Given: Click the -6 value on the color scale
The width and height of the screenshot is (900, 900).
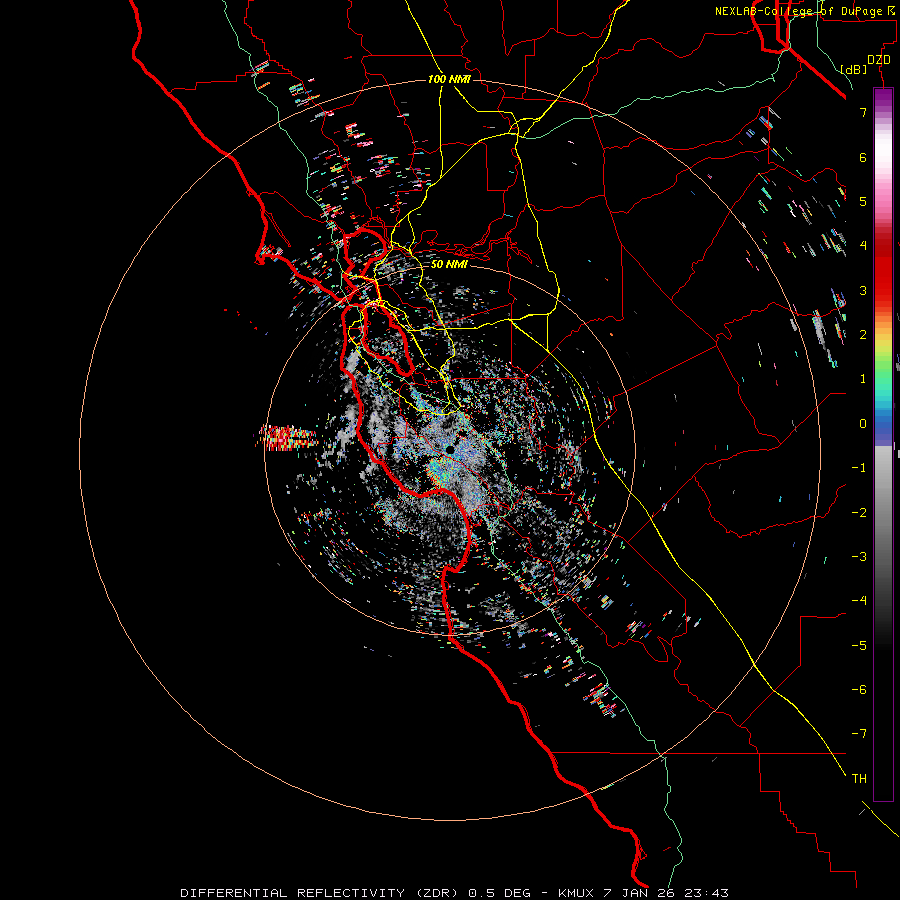Looking at the screenshot, I should tap(859, 690).
